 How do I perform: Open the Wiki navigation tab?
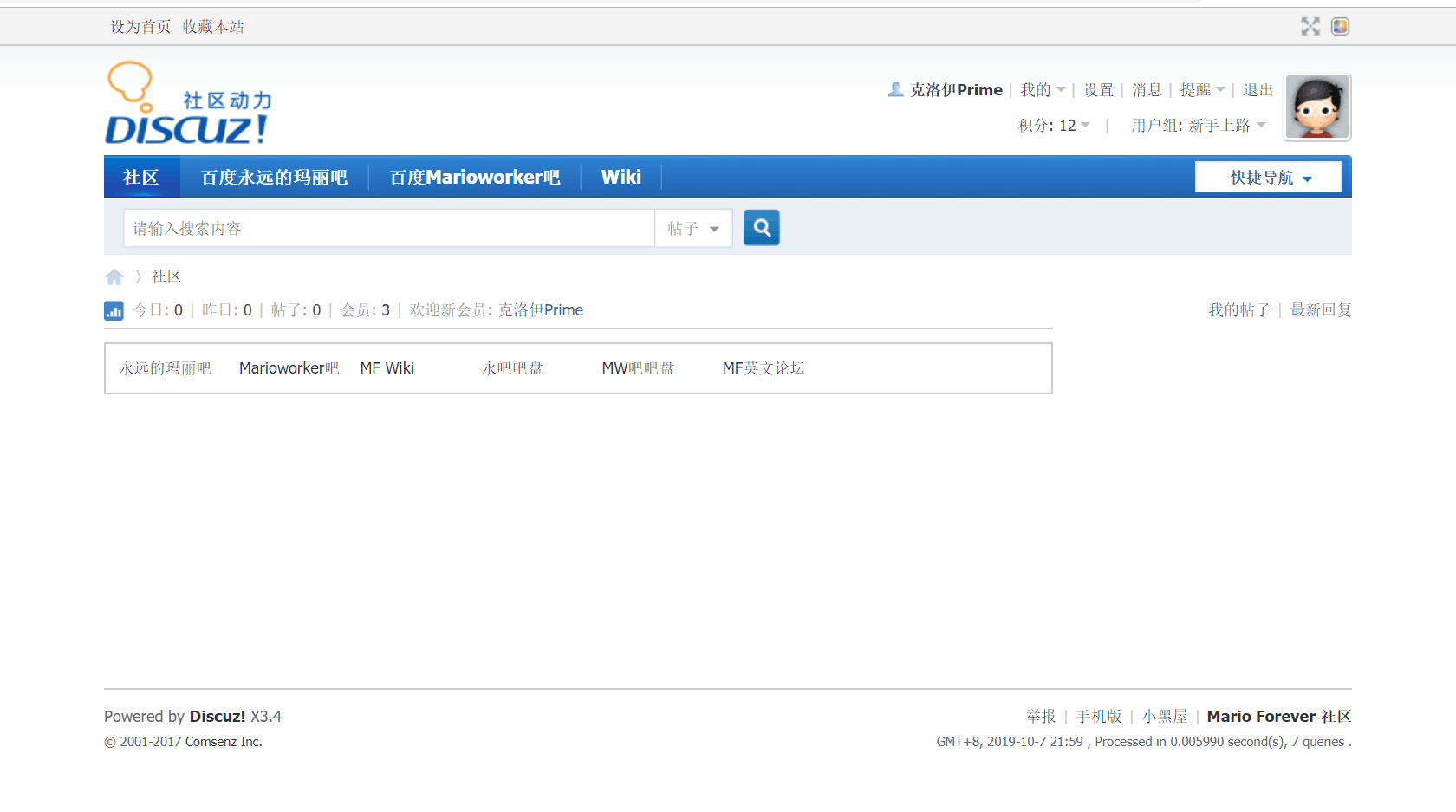pyautogui.click(x=621, y=177)
